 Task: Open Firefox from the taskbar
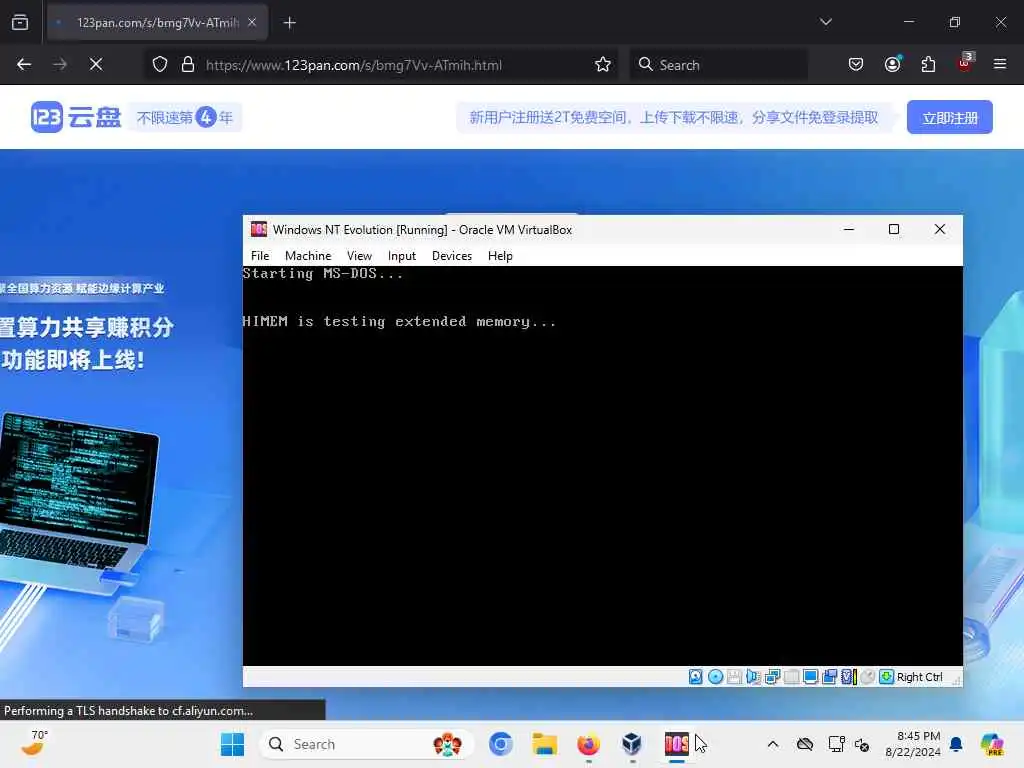588,744
